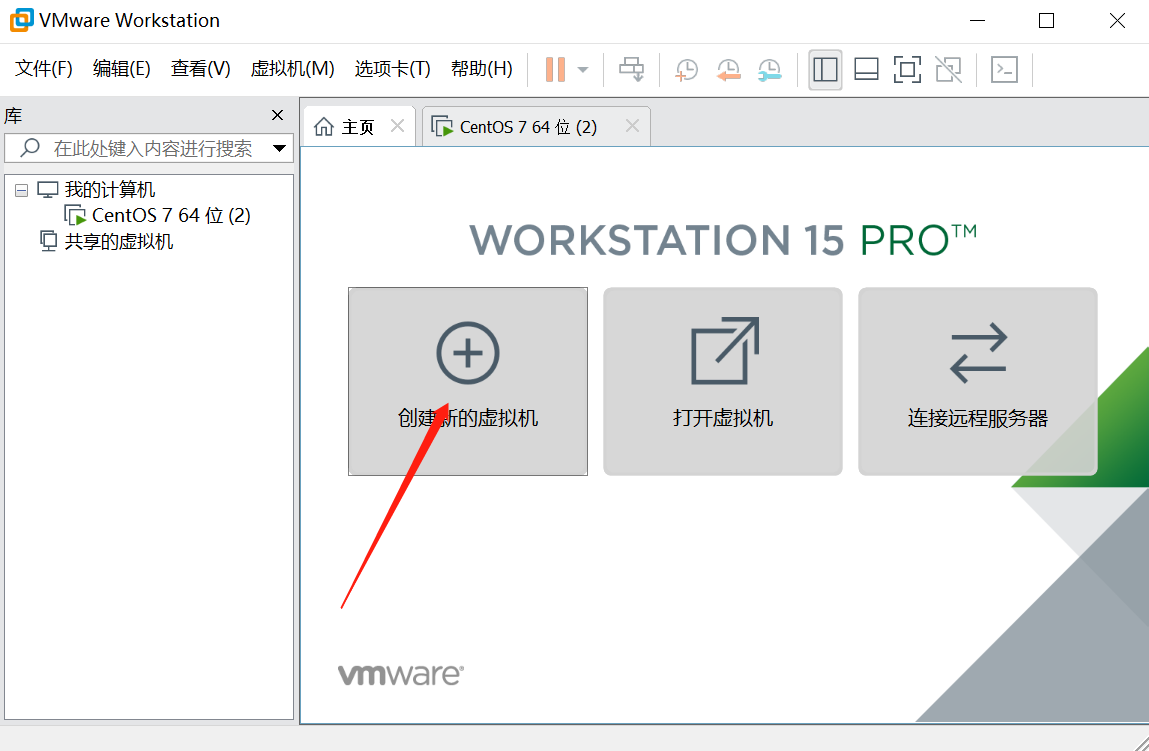Open the 编辑(E) menu

coord(122,69)
